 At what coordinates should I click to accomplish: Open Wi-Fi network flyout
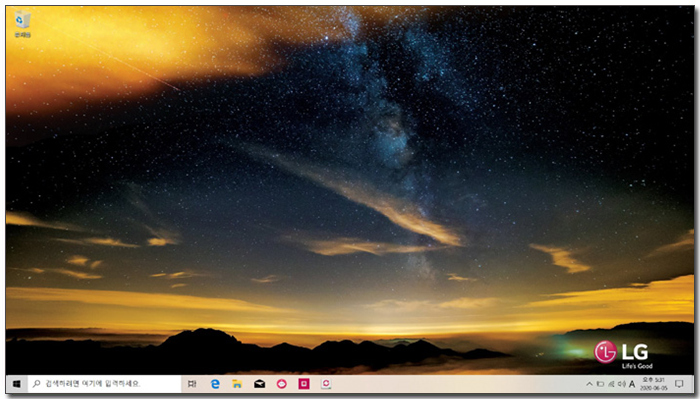(611, 384)
